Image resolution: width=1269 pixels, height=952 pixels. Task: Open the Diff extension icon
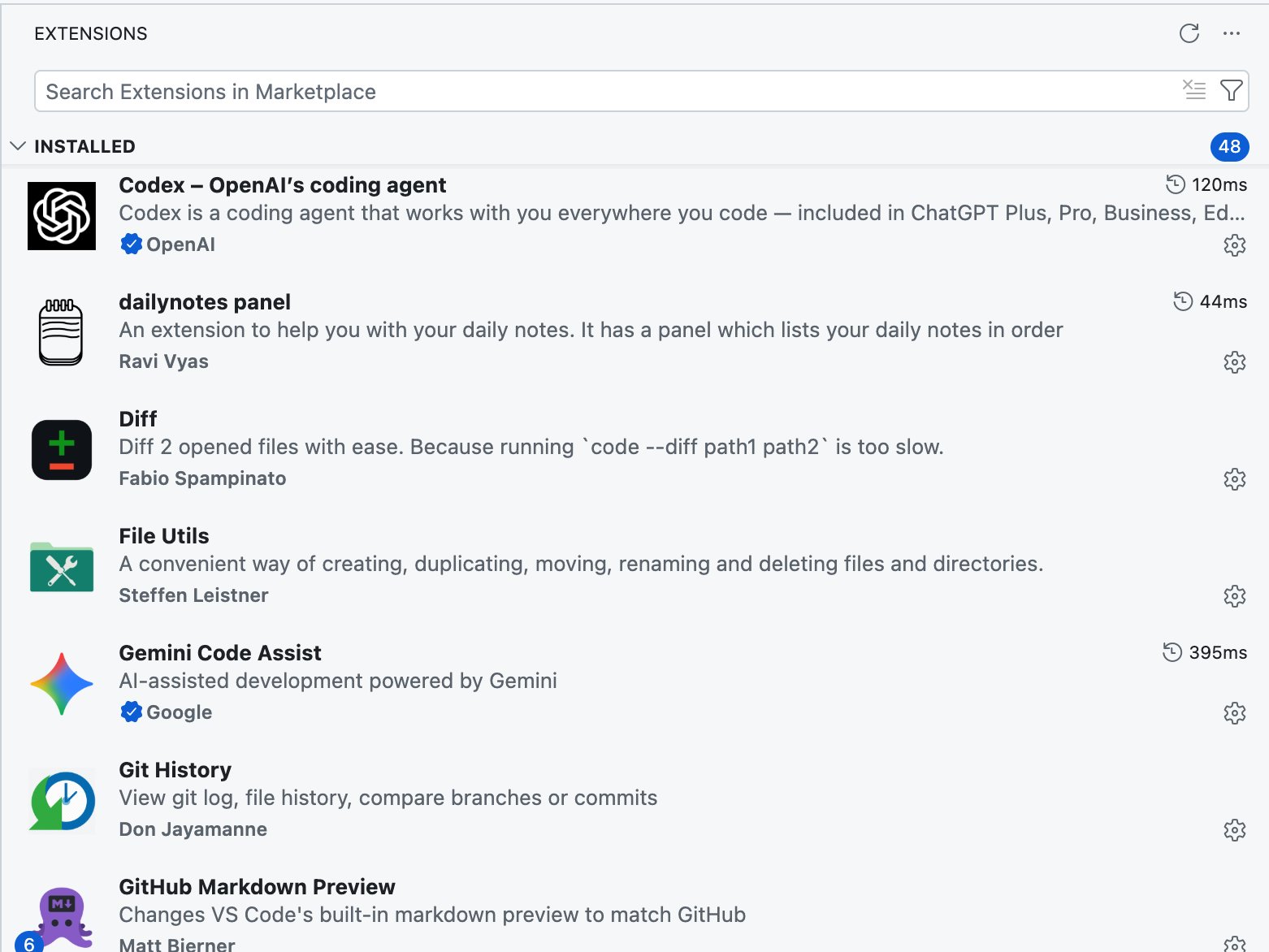coord(62,450)
